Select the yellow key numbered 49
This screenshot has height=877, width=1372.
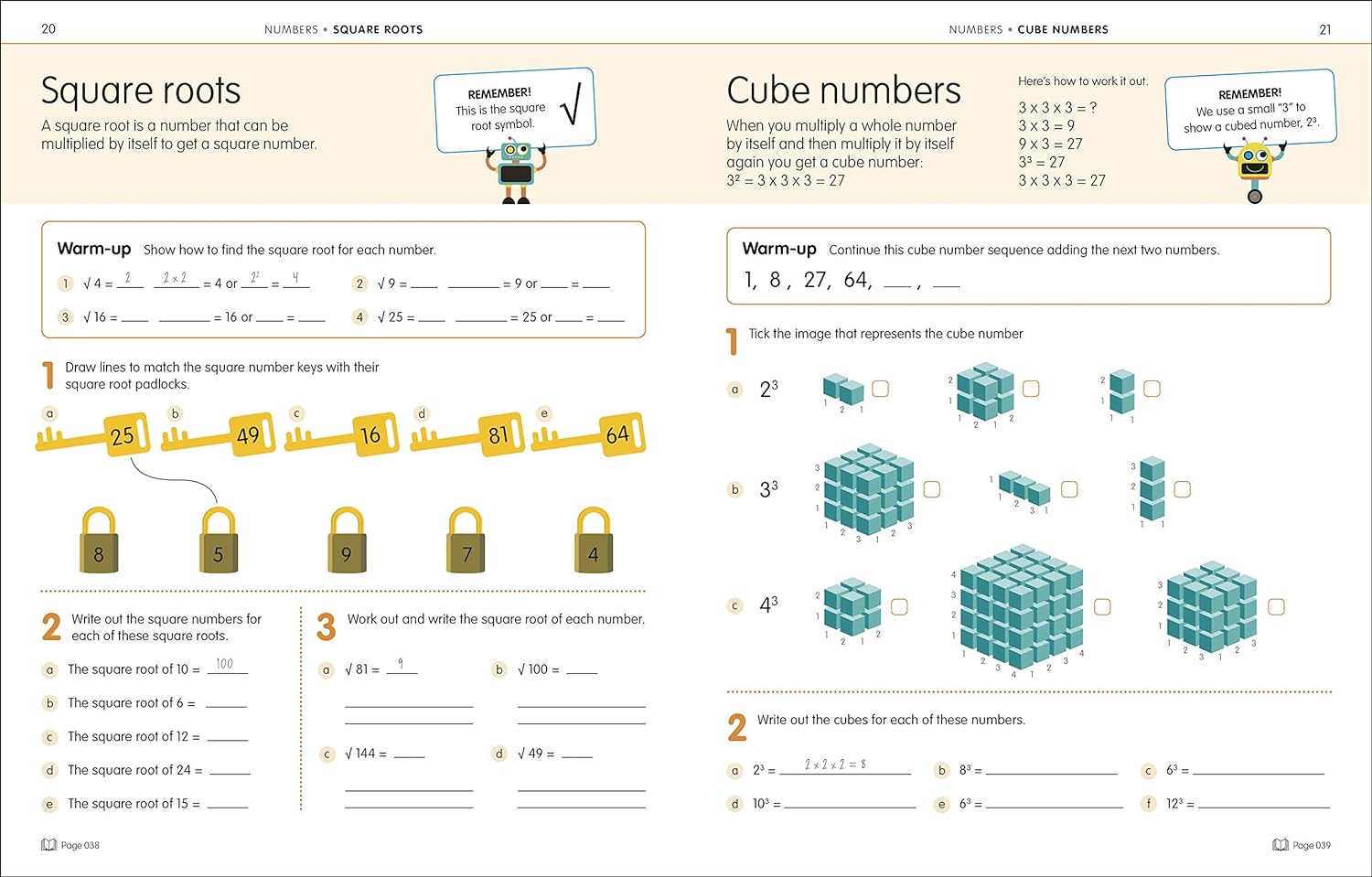(247, 435)
